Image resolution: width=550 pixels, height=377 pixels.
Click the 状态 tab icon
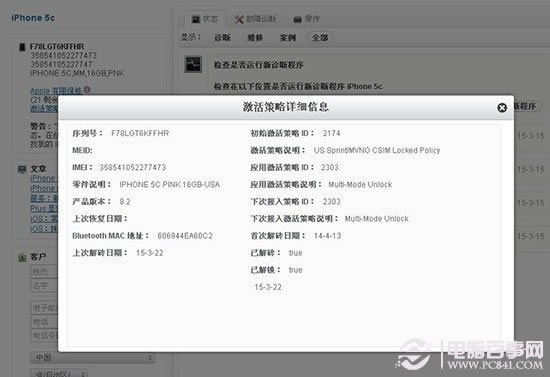pyautogui.click(x=196, y=19)
